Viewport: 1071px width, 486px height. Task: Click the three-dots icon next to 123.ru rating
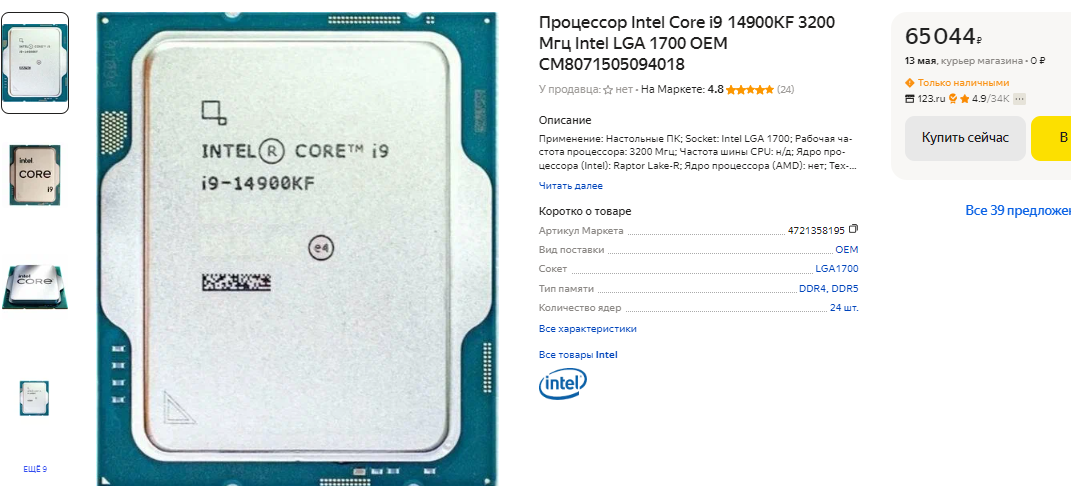pos(1019,99)
